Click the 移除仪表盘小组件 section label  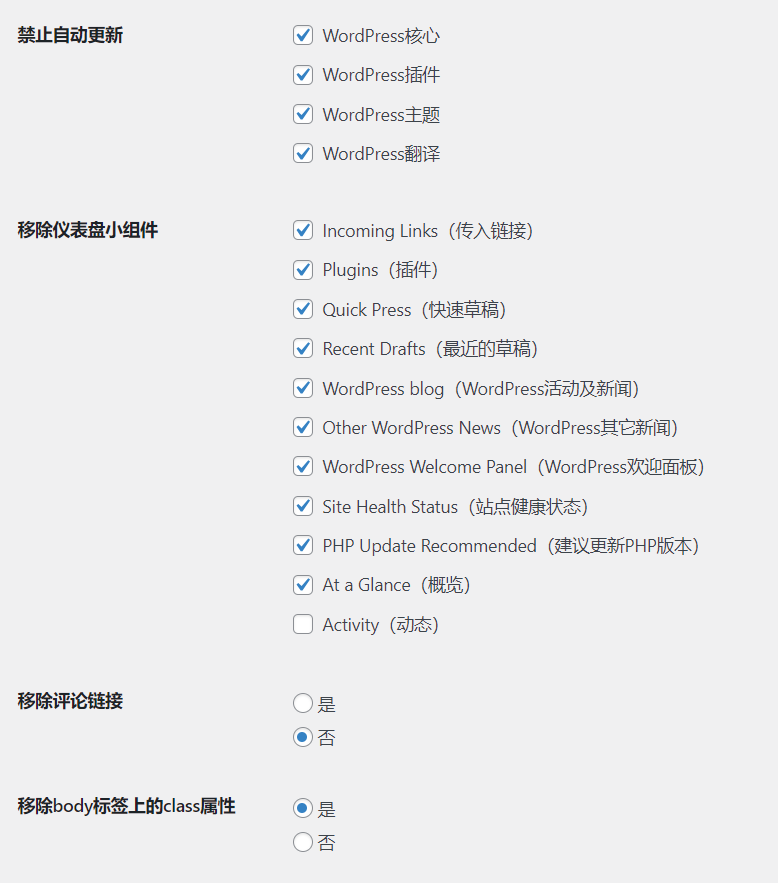point(88,230)
